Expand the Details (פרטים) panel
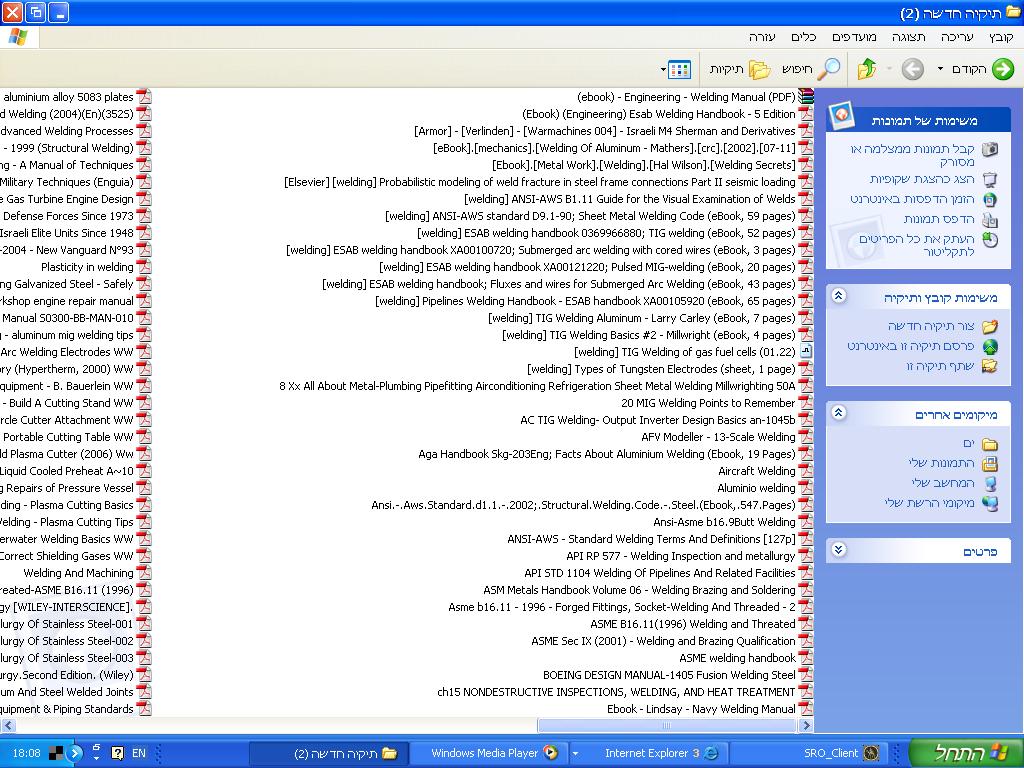This screenshot has width=1024, height=768. [x=839, y=550]
